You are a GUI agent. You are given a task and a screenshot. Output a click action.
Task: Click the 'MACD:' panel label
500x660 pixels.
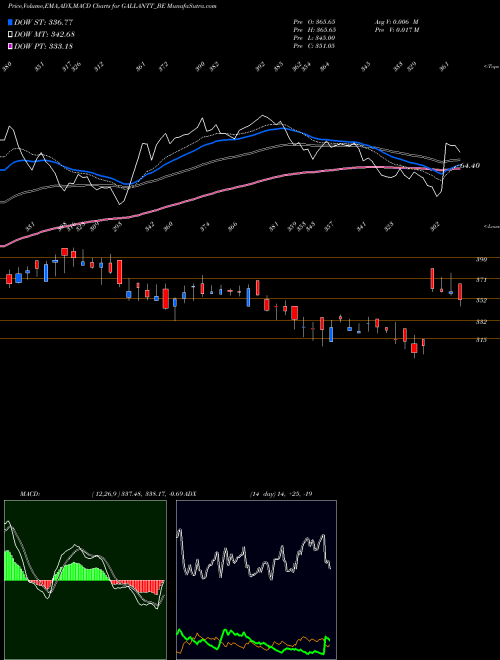coord(29,494)
